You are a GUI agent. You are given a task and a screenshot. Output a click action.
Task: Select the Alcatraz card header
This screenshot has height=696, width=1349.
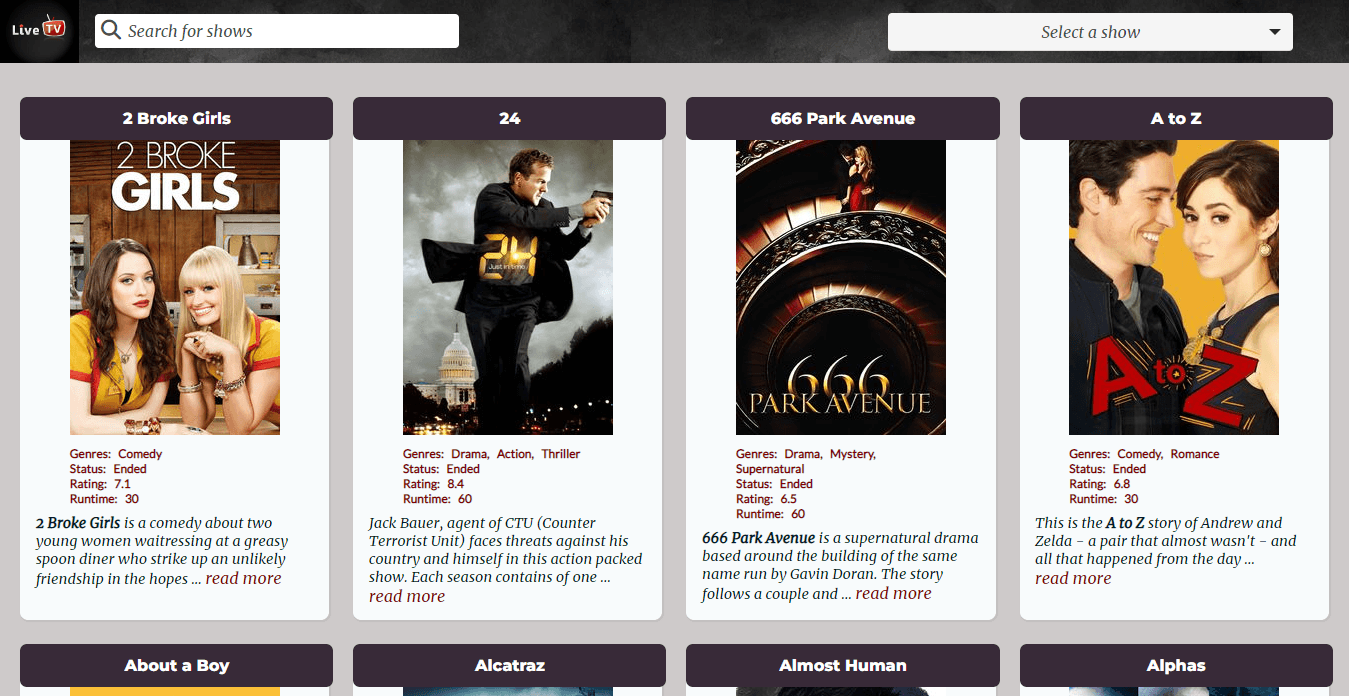[509, 665]
